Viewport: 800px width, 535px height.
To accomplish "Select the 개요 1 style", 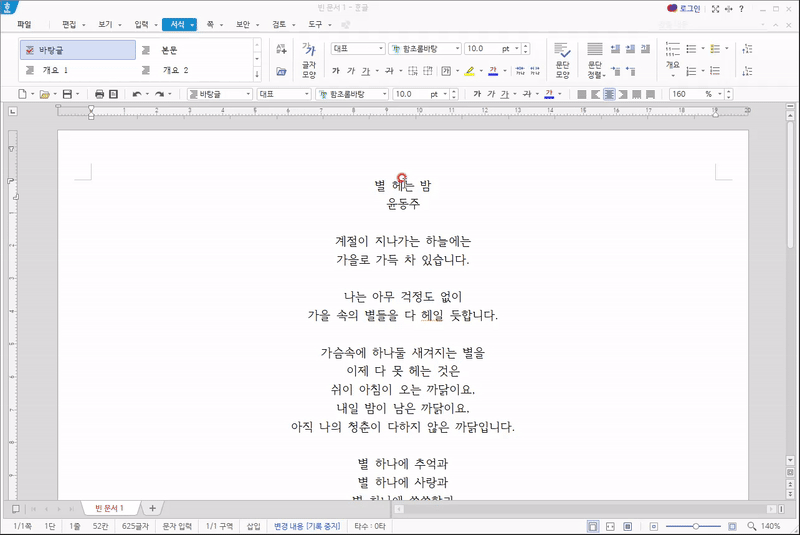I will [x=78, y=70].
